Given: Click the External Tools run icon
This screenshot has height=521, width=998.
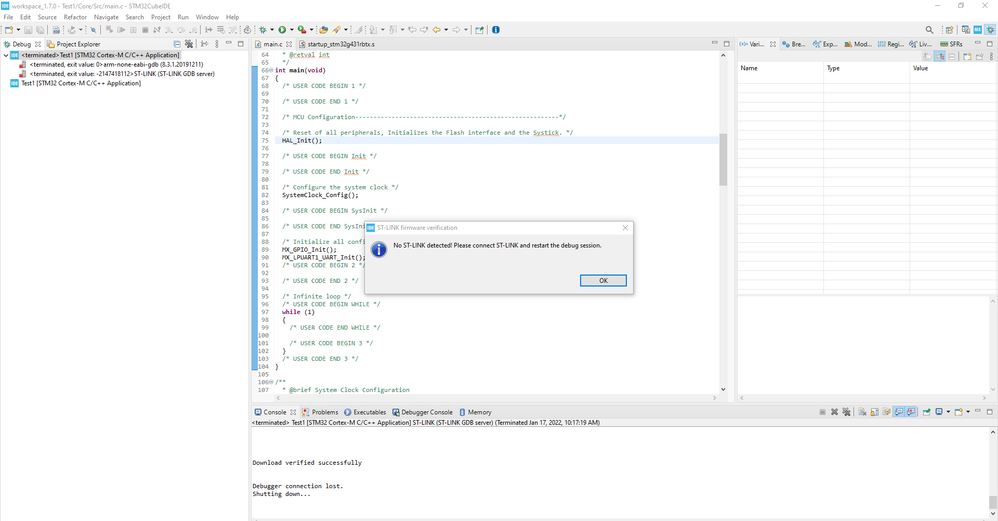Looking at the screenshot, I should tap(302, 30).
